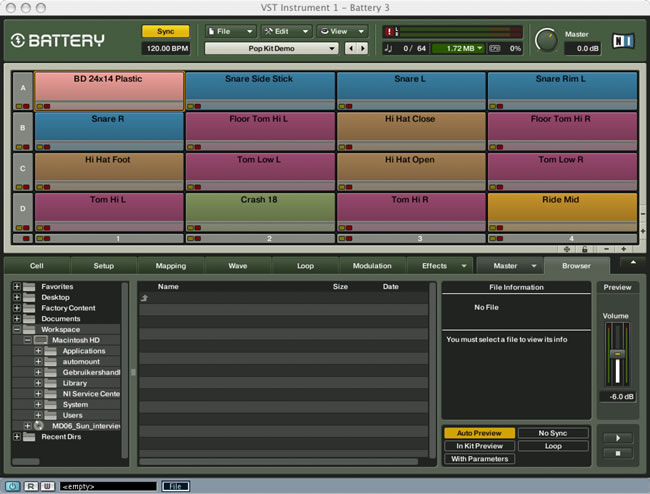Switch to the Mapping tab
The height and width of the screenshot is (494, 650).
171,266
